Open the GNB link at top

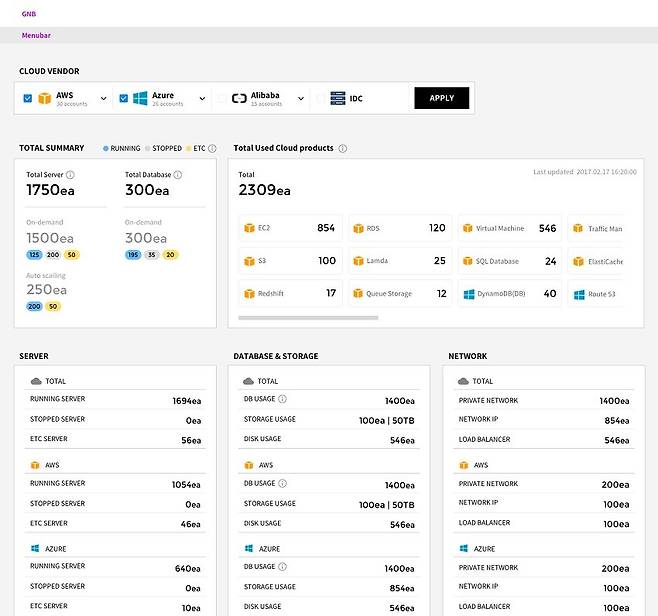click(x=28, y=15)
